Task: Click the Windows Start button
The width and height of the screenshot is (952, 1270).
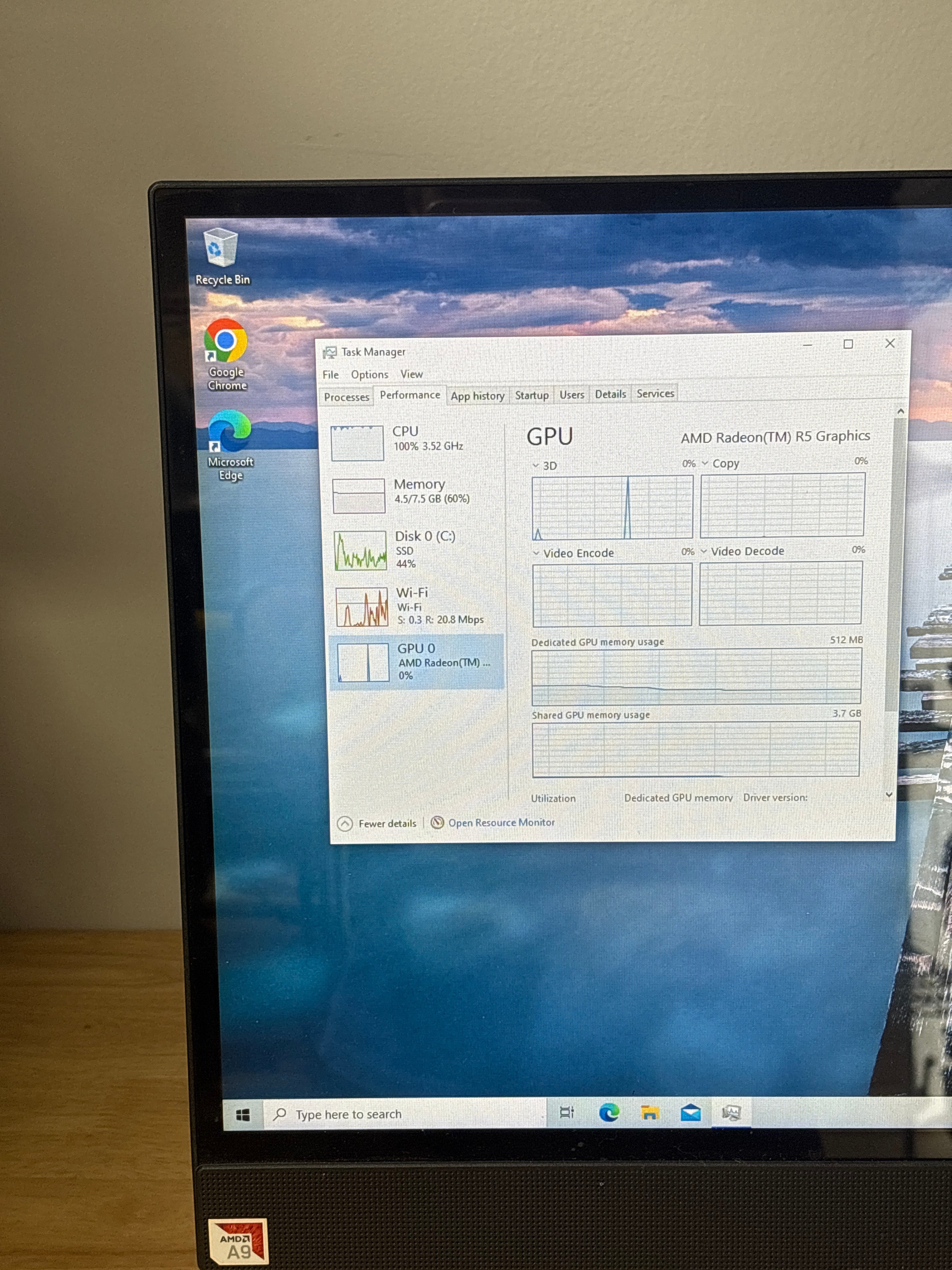Action: (x=243, y=1114)
